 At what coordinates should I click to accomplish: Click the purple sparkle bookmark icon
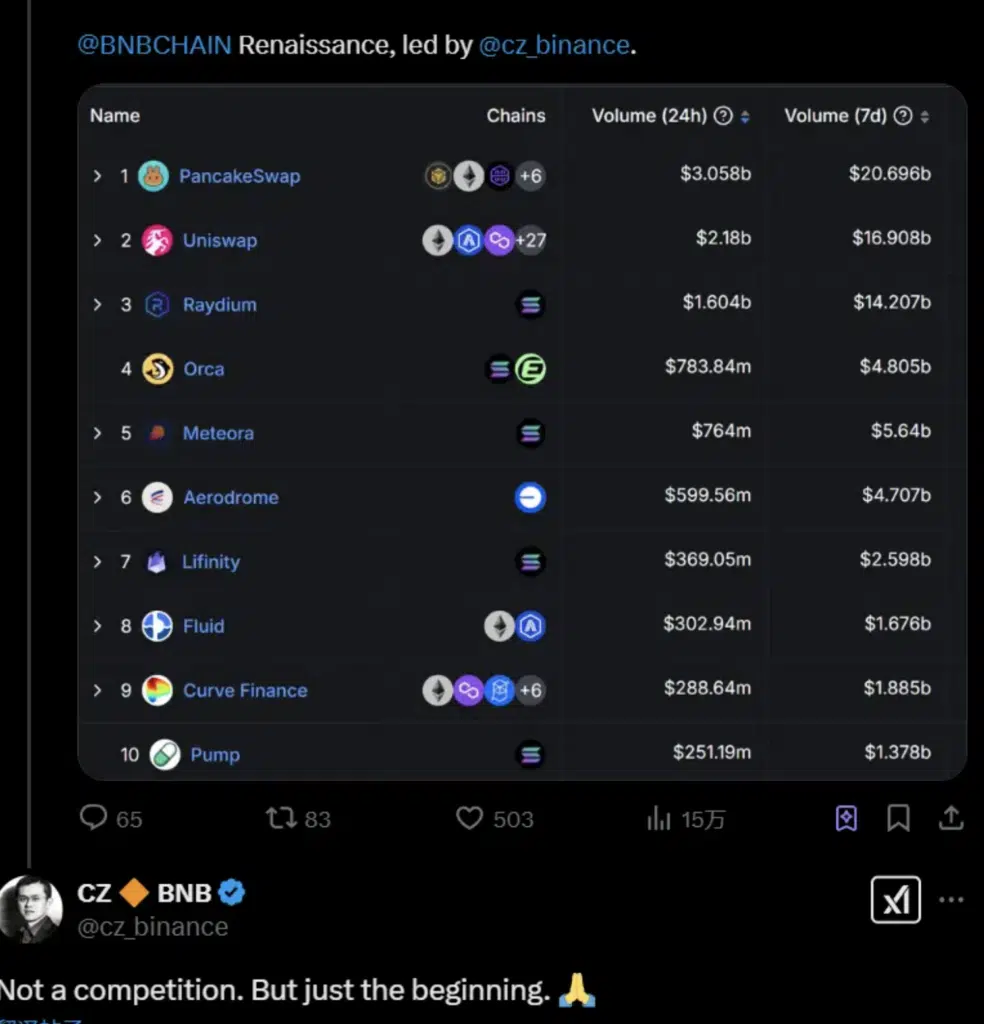846,818
